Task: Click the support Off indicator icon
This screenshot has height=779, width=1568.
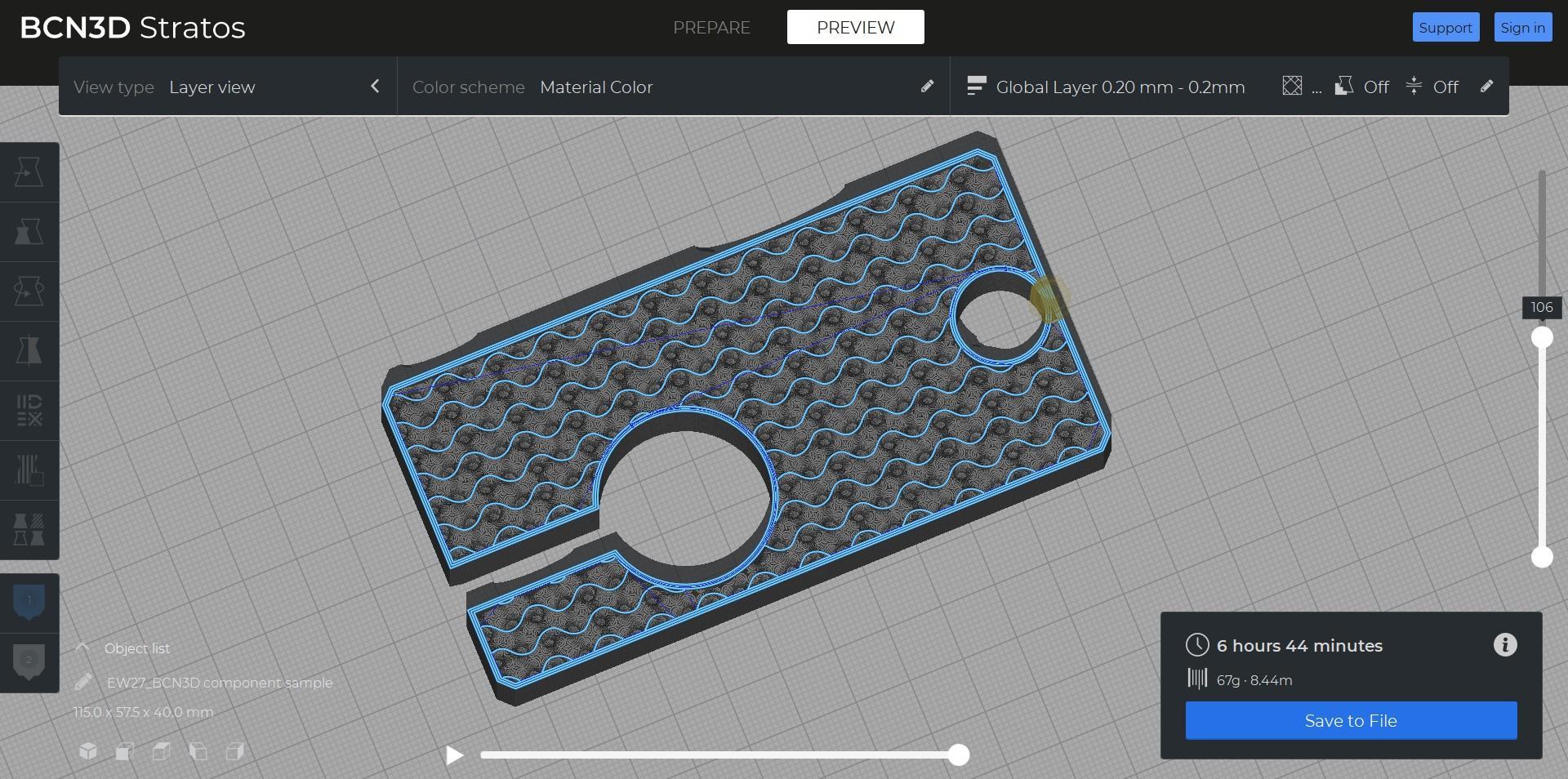Action: point(1344,86)
